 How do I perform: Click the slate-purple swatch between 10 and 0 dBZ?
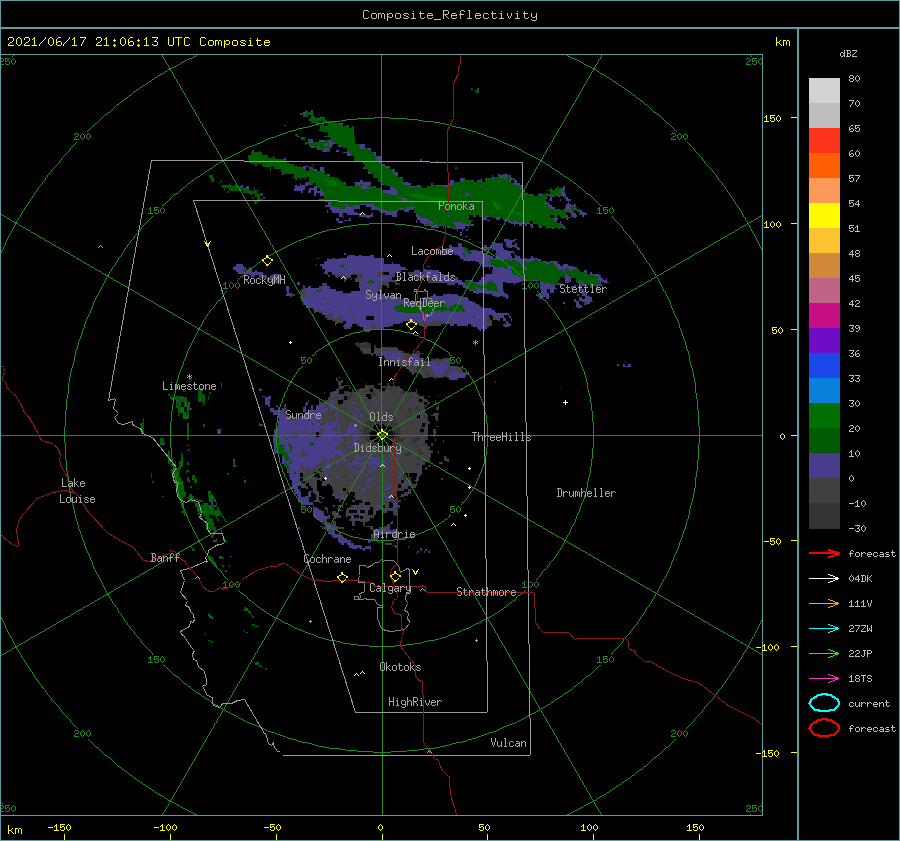(x=824, y=466)
